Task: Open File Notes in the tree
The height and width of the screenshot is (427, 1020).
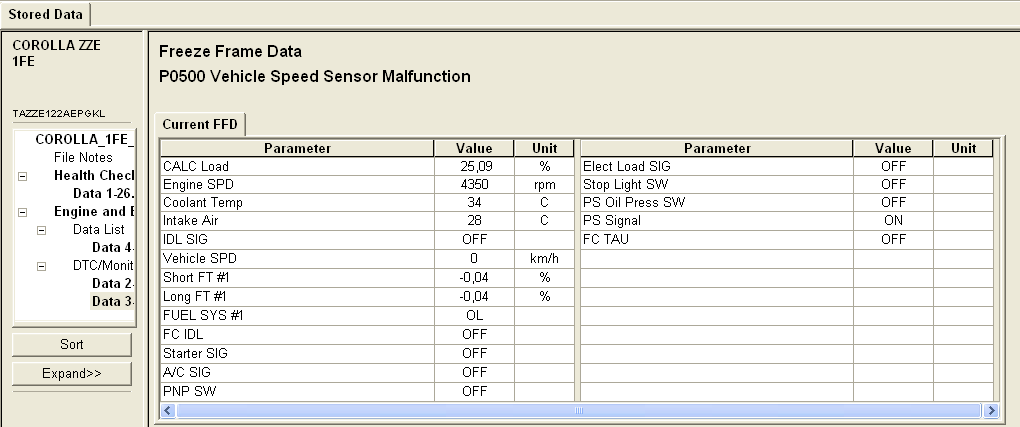Action: point(83,157)
